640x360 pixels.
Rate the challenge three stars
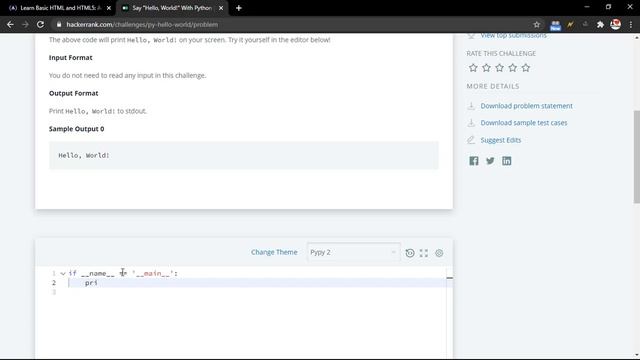point(500,68)
